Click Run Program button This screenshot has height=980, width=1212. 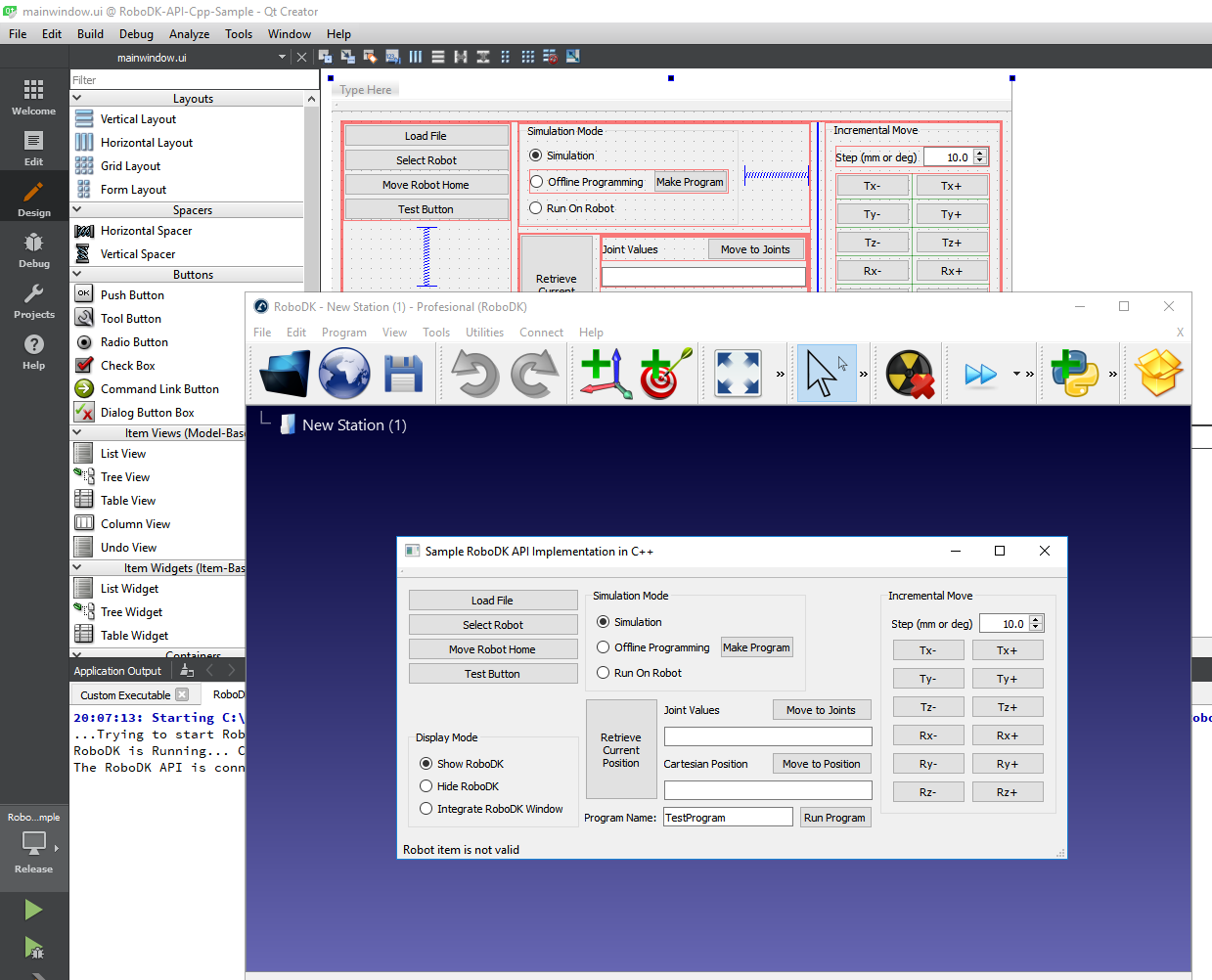click(834, 818)
